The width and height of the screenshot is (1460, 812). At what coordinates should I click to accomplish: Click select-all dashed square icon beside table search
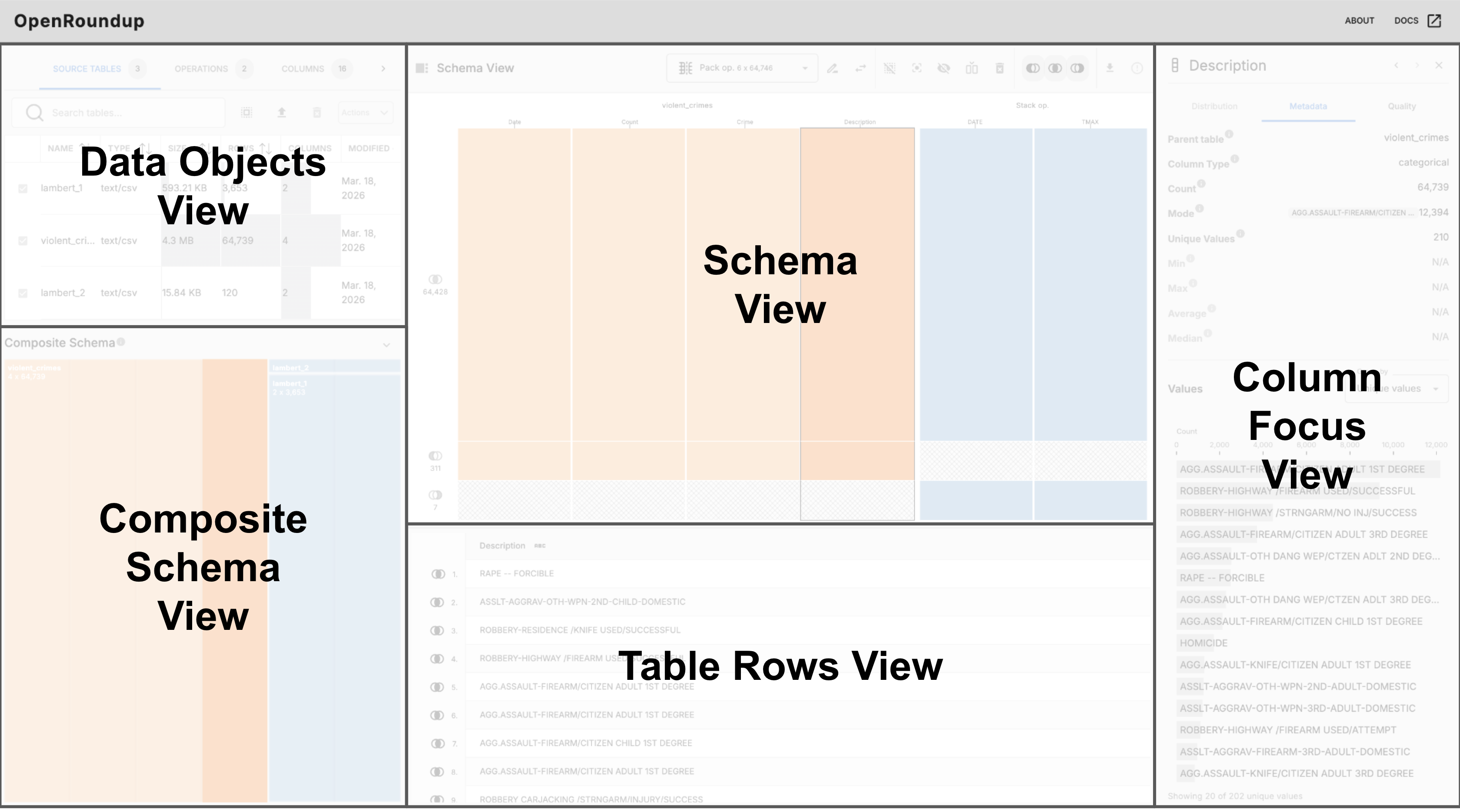247,113
